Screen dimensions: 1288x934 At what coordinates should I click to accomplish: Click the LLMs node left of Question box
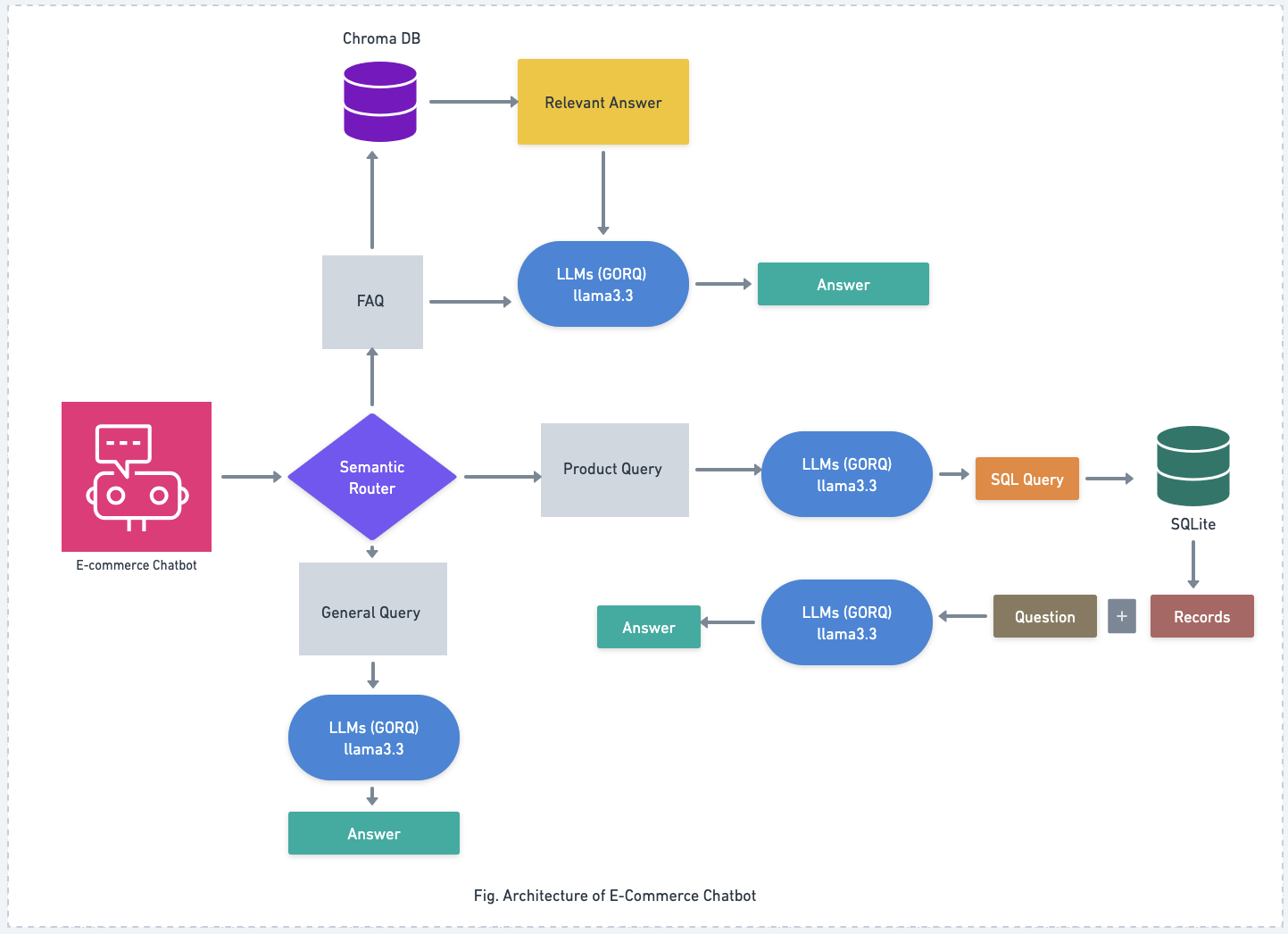tap(847, 622)
